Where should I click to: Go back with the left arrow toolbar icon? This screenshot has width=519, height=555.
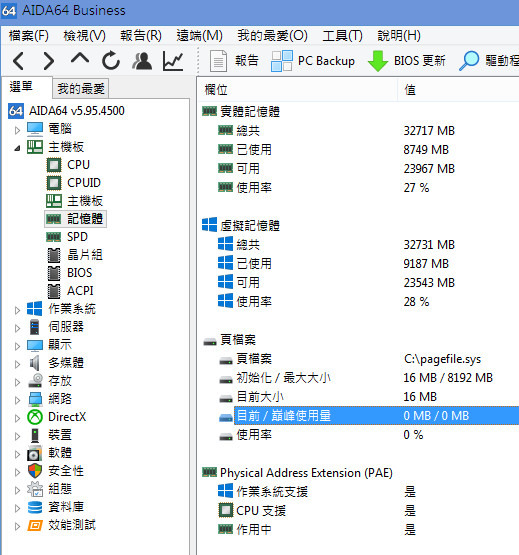click(18, 61)
